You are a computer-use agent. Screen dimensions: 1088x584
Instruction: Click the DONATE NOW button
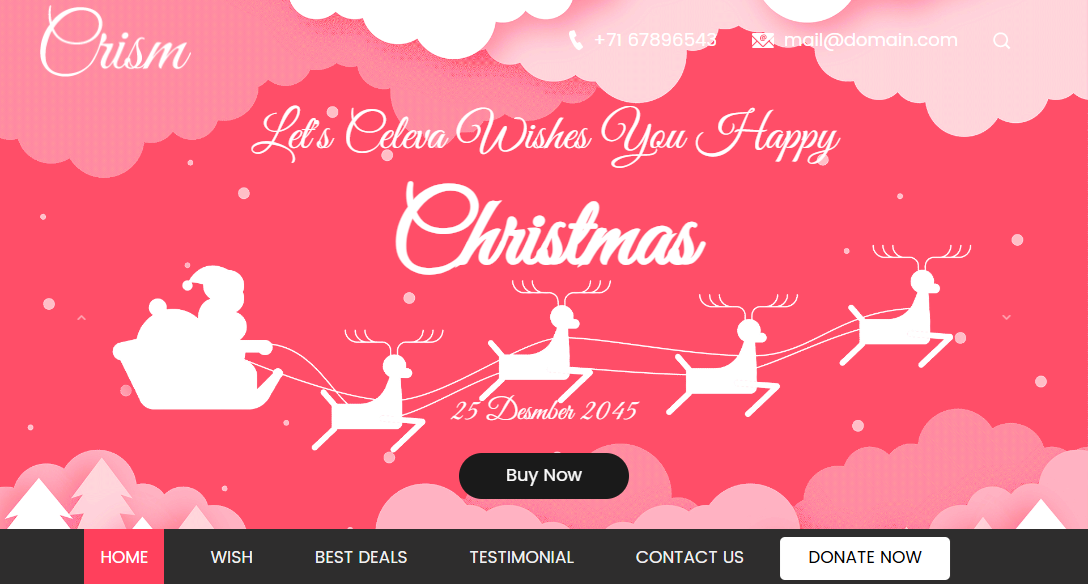[865, 558]
